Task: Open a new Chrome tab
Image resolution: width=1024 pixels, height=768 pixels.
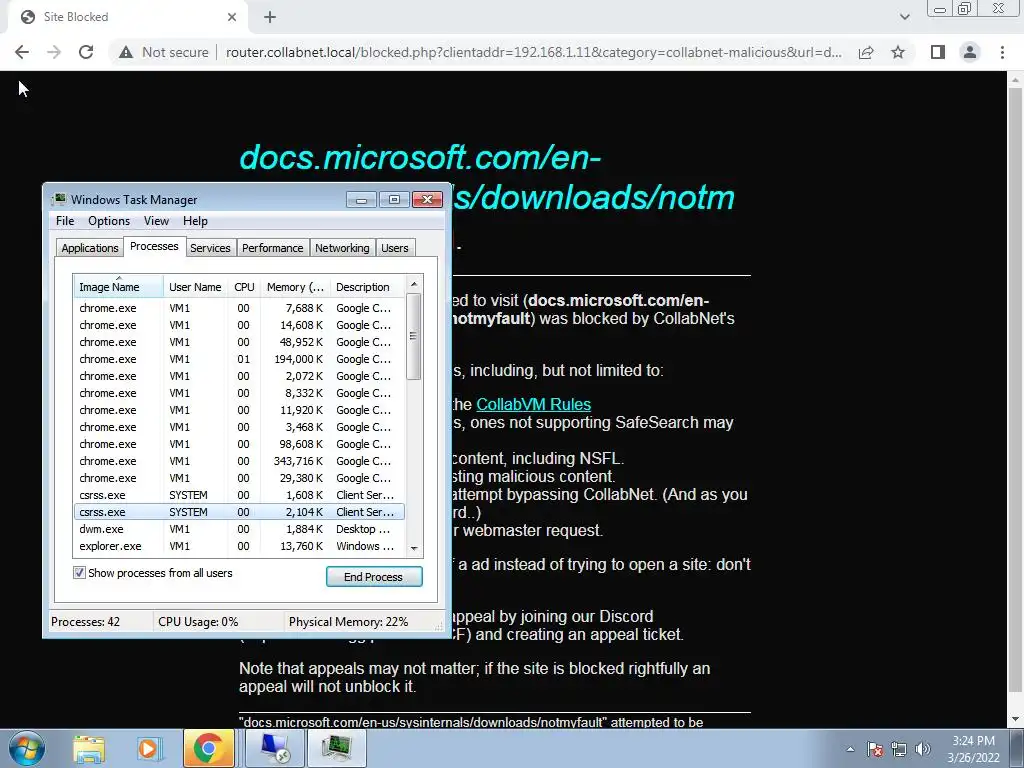Action: tap(270, 17)
